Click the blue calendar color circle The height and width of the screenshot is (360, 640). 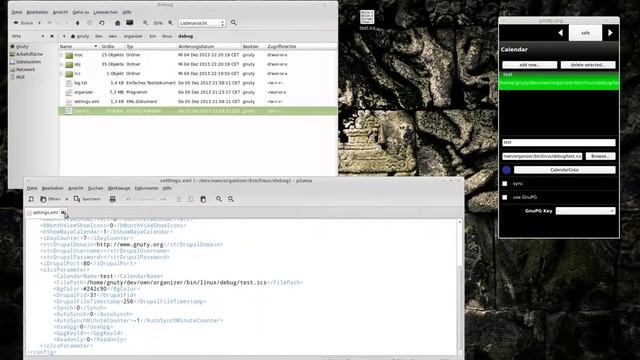coord(507,170)
